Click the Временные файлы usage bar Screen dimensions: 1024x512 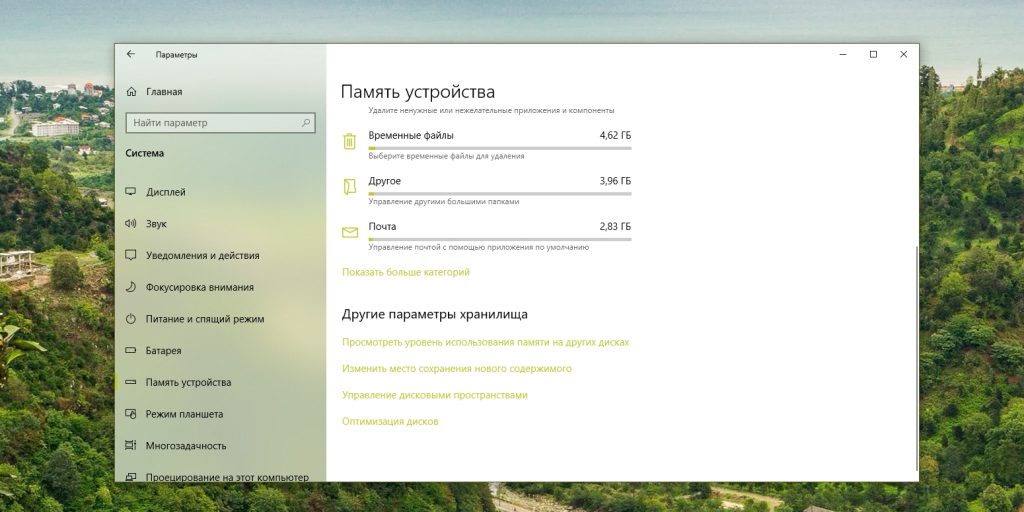tap(499, 148)
